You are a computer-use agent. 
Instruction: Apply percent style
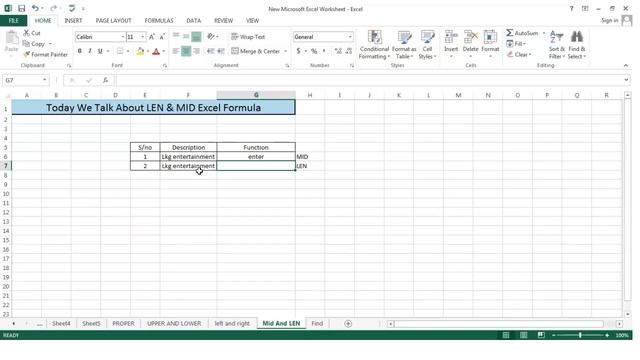[x=314, y=51]
